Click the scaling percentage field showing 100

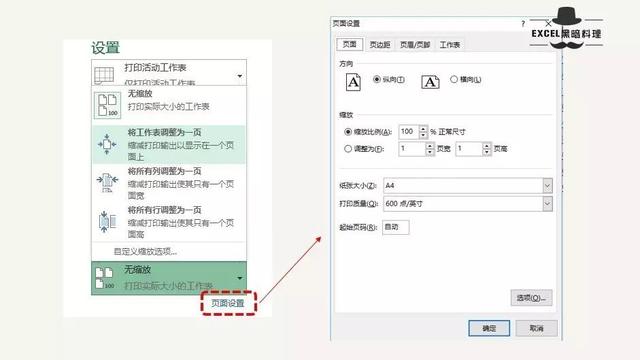coord(409,132)
